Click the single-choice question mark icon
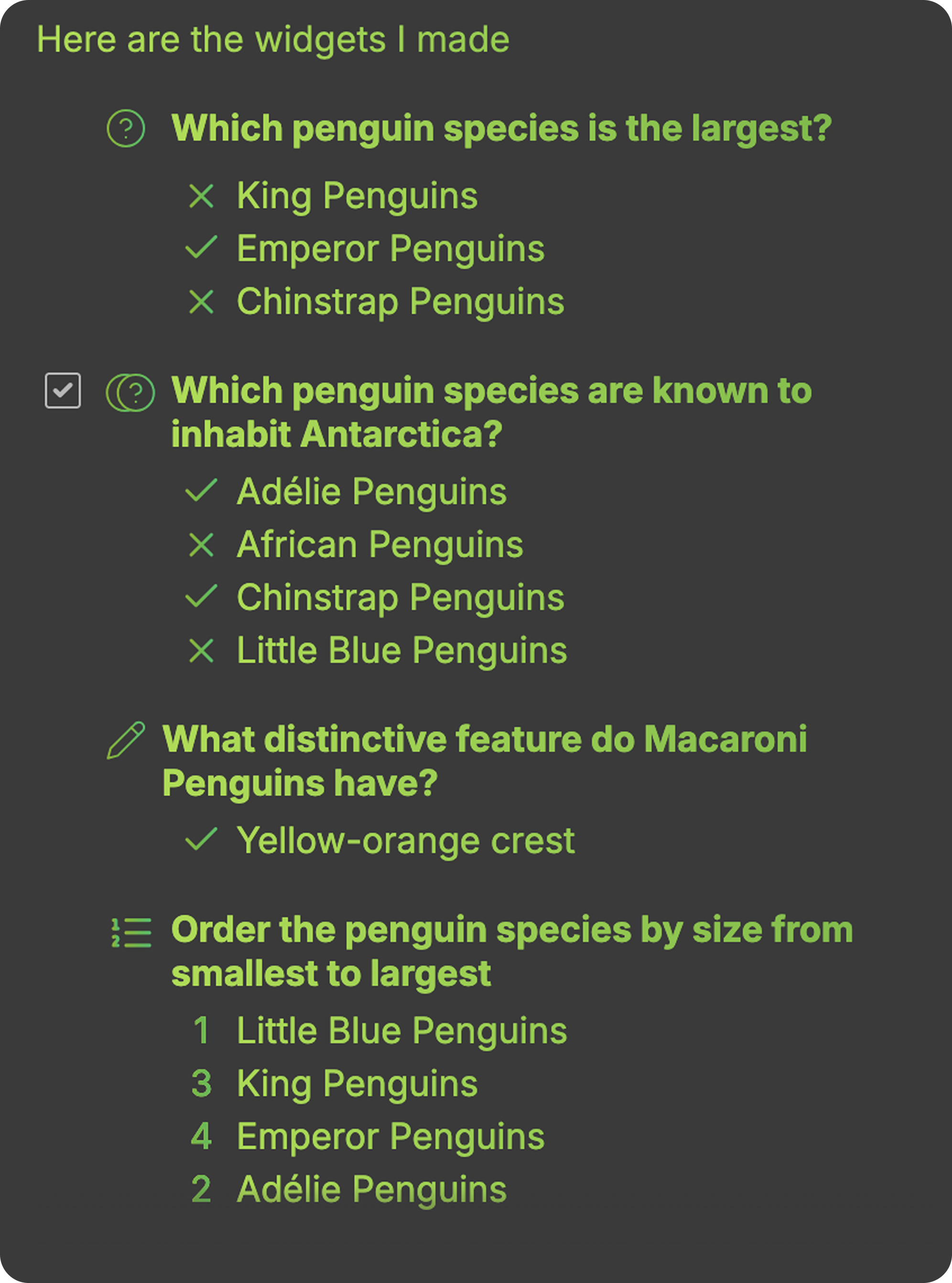The width and height of the screenshot is (952, 1283). click(126, 128)
